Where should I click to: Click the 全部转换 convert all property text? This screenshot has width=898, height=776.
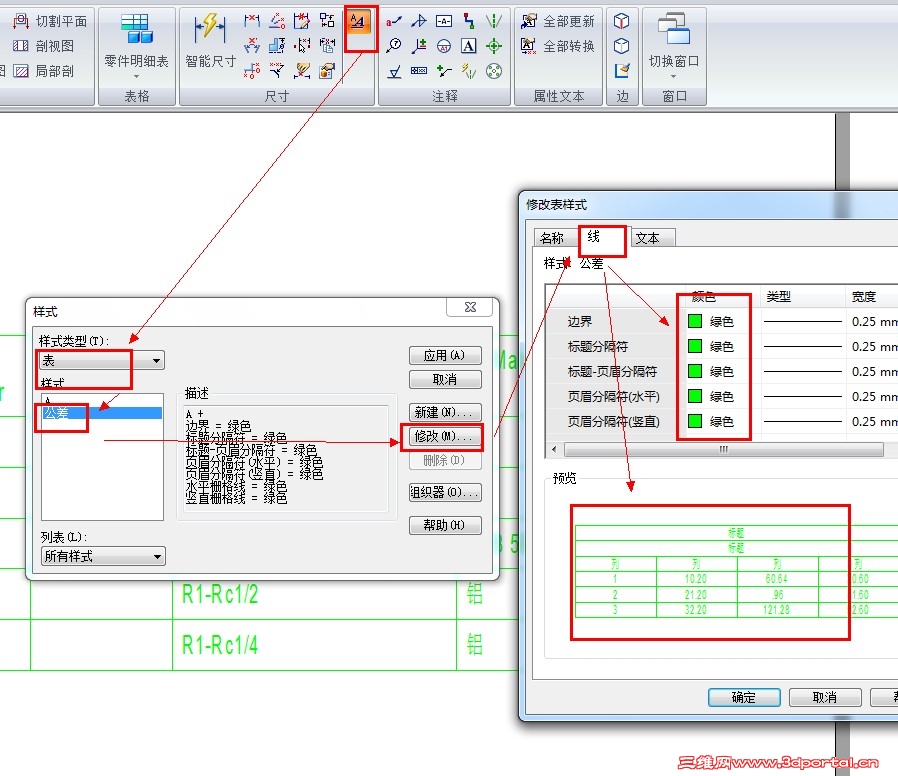558,46
